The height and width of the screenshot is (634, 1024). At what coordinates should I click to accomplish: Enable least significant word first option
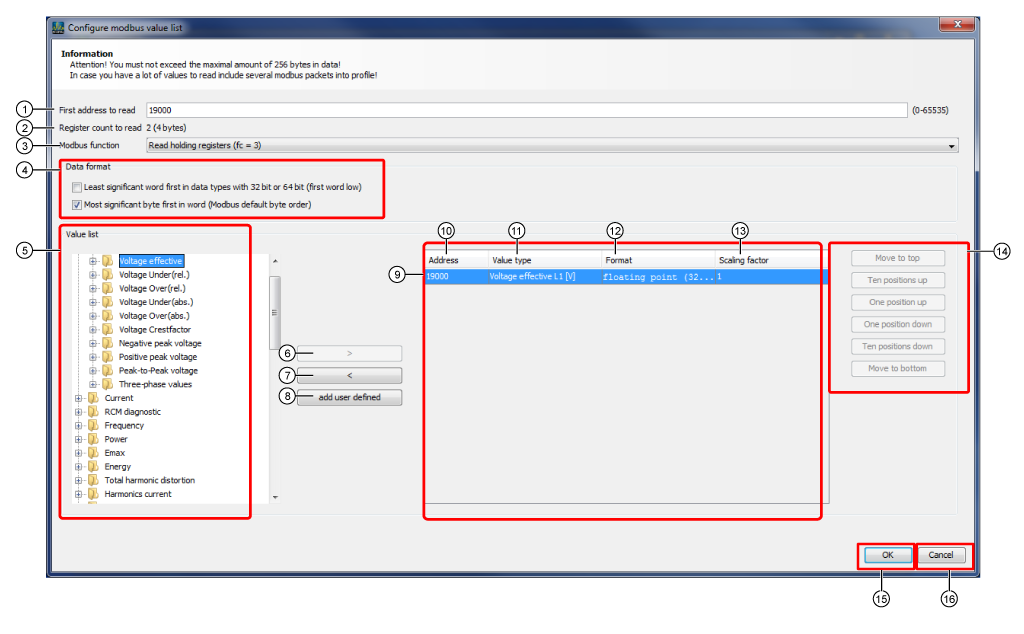point(76,187)
